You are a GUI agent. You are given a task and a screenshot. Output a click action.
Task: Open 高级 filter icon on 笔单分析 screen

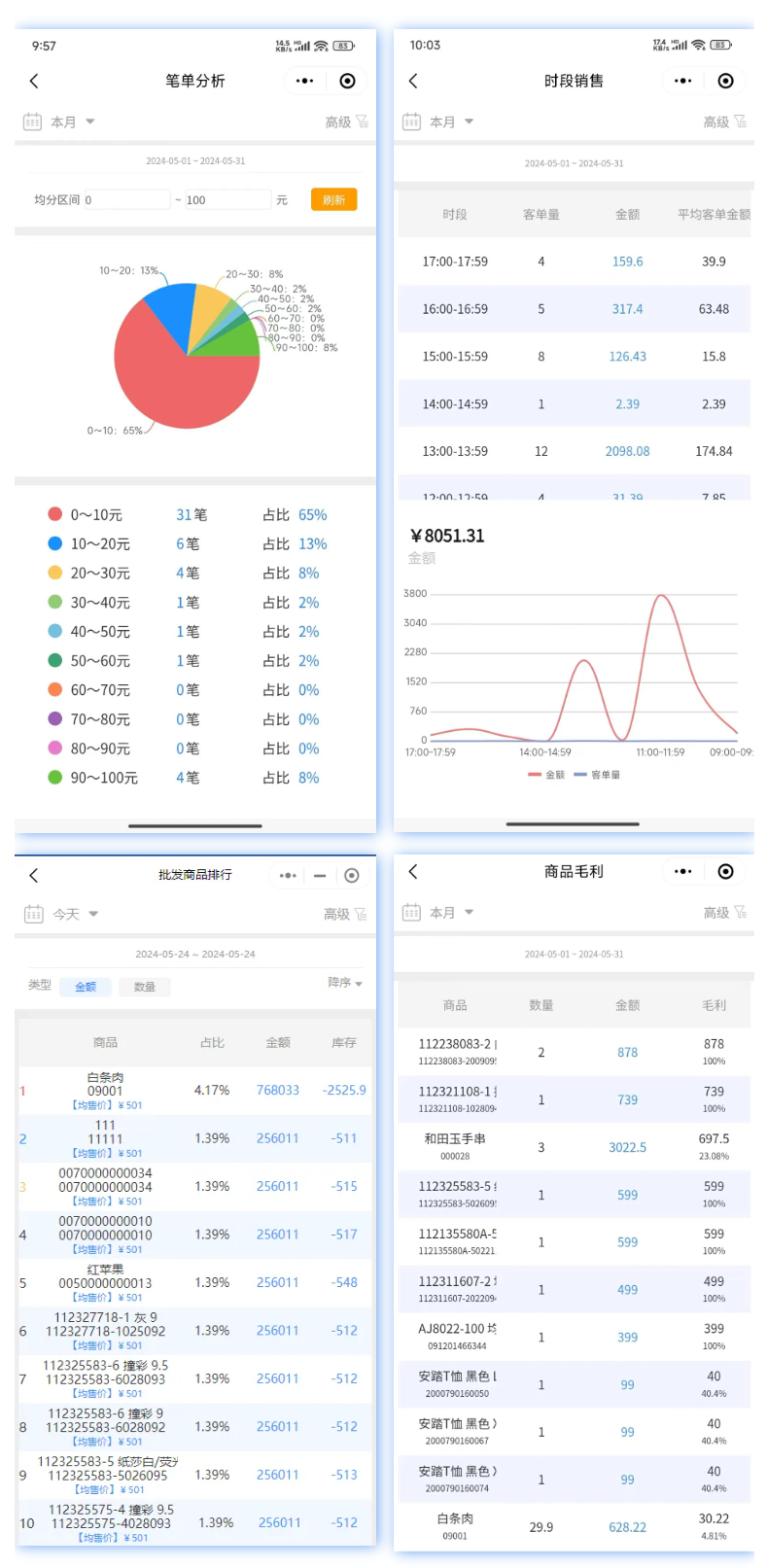(x=362, y=122)
